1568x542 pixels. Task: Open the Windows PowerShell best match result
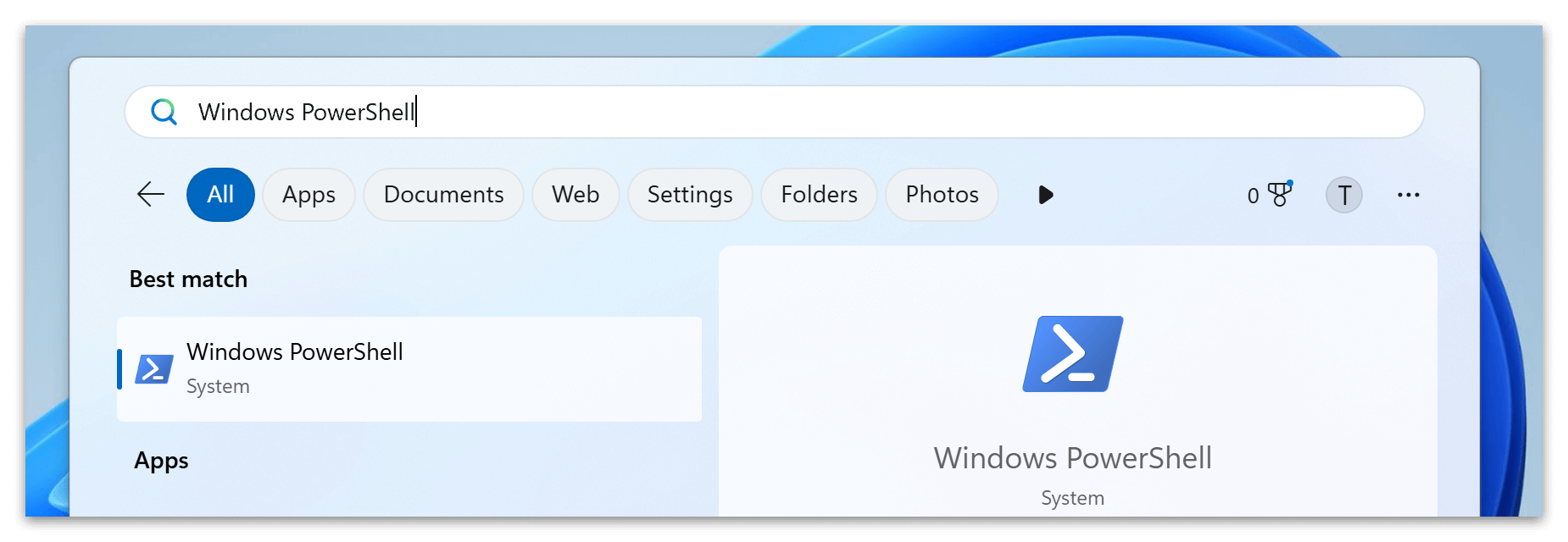click(x=409, y=369)
